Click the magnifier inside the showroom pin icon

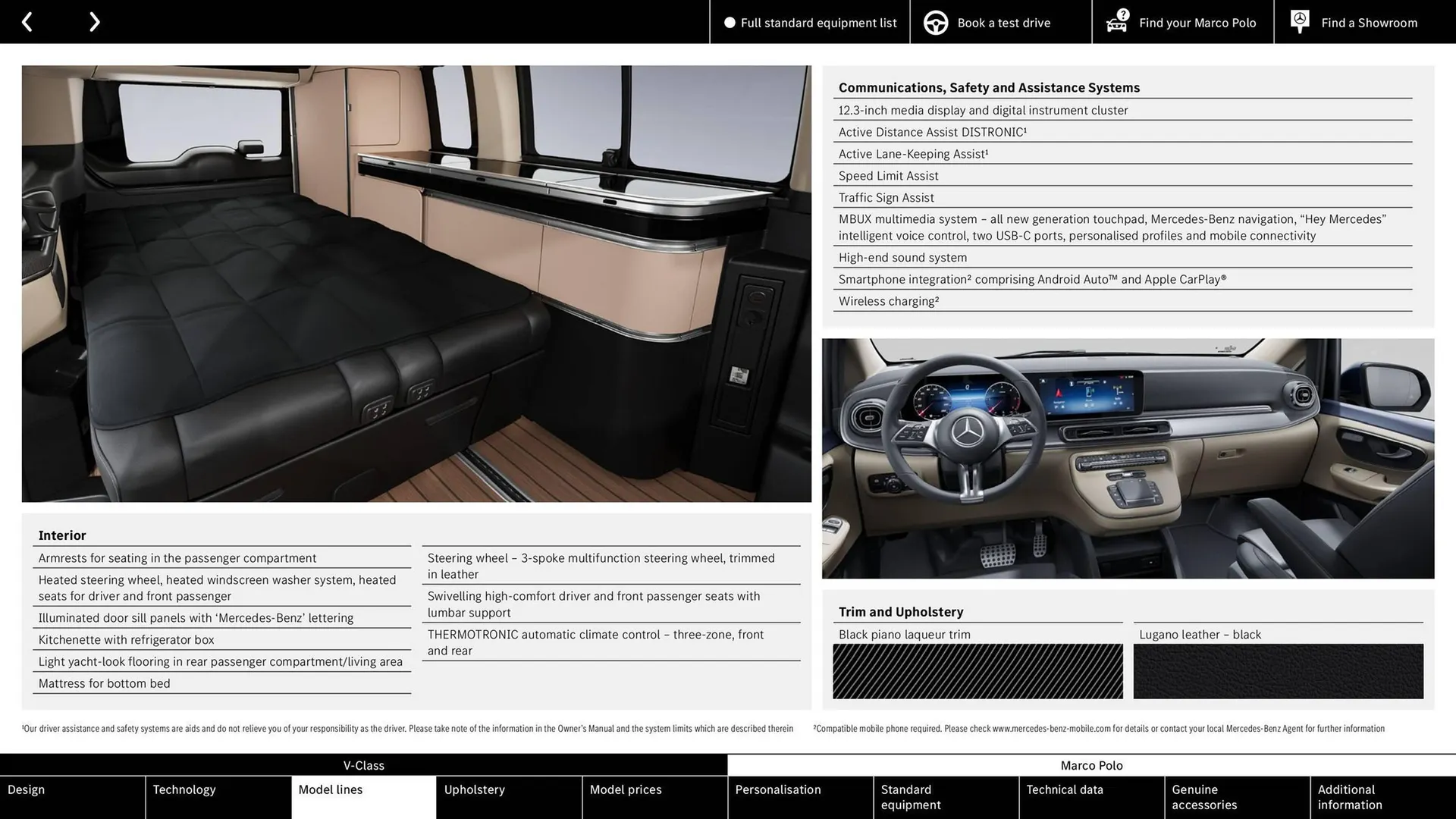(x=1300, y=20)
